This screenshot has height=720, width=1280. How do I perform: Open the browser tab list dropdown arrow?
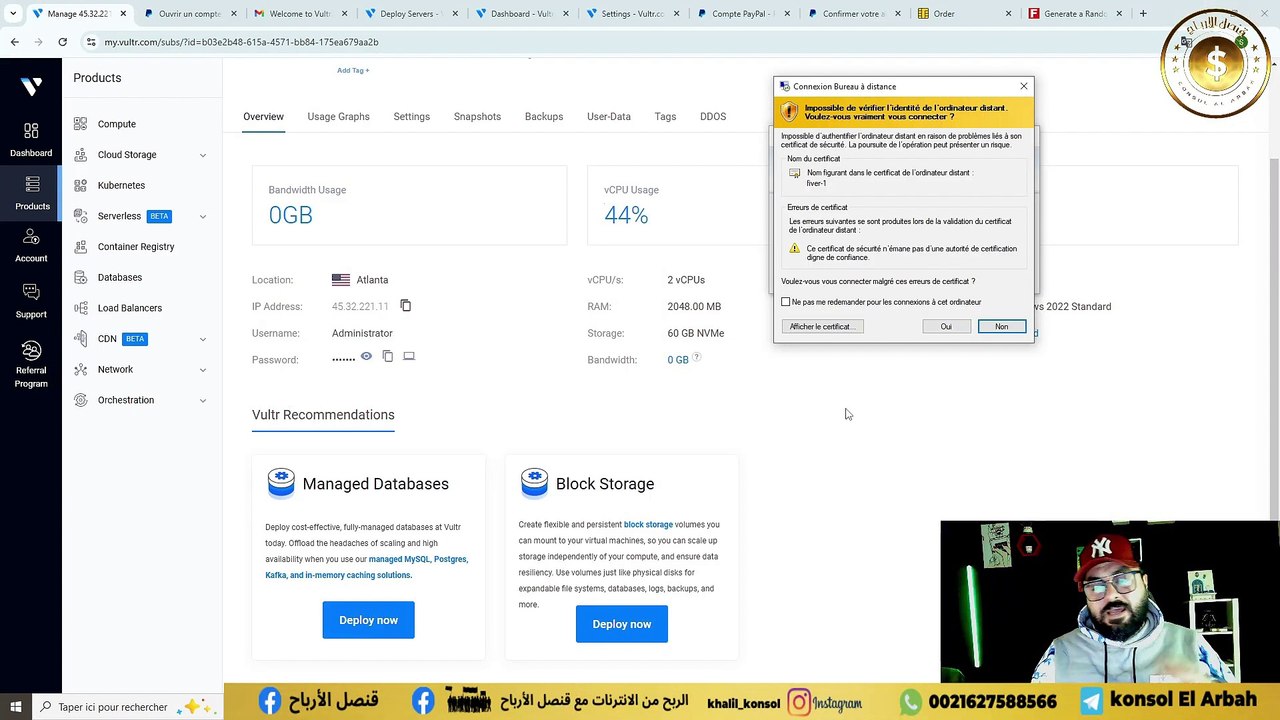pos(13,14)
